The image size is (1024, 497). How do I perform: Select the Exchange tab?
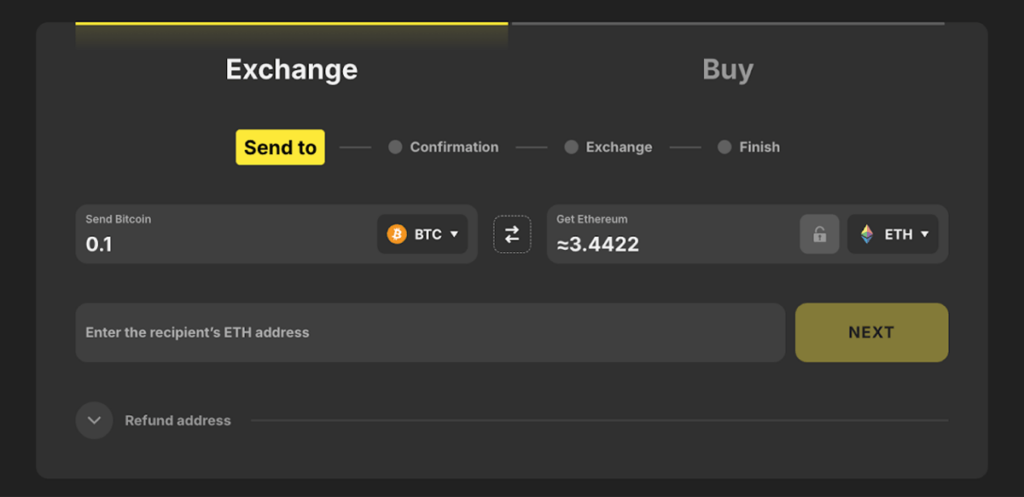pyautogui.click(x=291, y=69)
